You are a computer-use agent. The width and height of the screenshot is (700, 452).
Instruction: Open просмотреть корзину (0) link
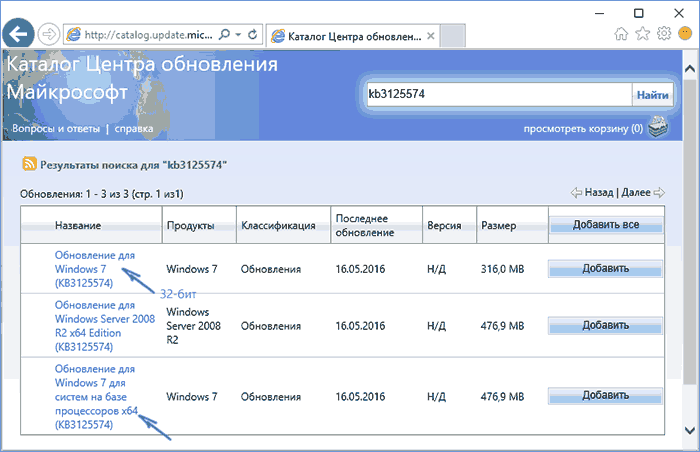pyautogui.click(x=583, y=129)
